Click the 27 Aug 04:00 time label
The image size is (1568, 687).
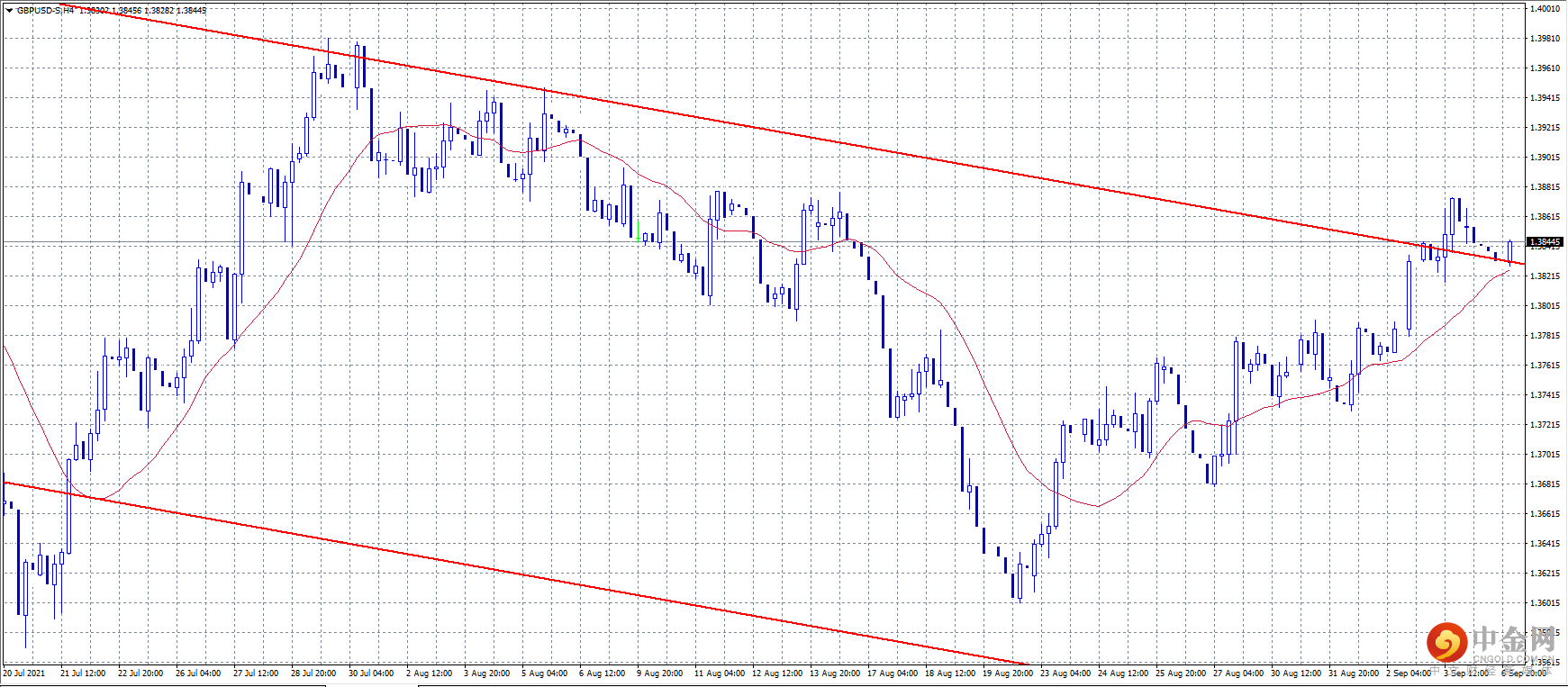tap(1238, 673)
